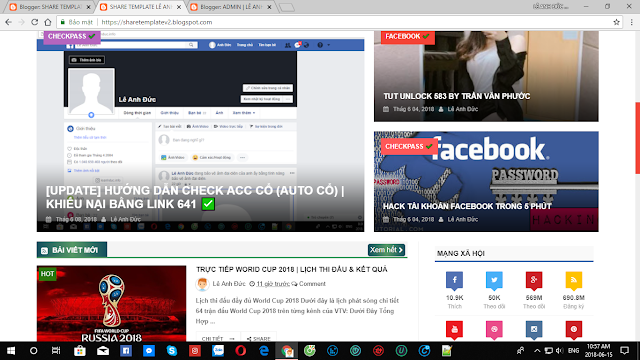
Task: Click the YouTube social icon
Action: tap(454, 330)
